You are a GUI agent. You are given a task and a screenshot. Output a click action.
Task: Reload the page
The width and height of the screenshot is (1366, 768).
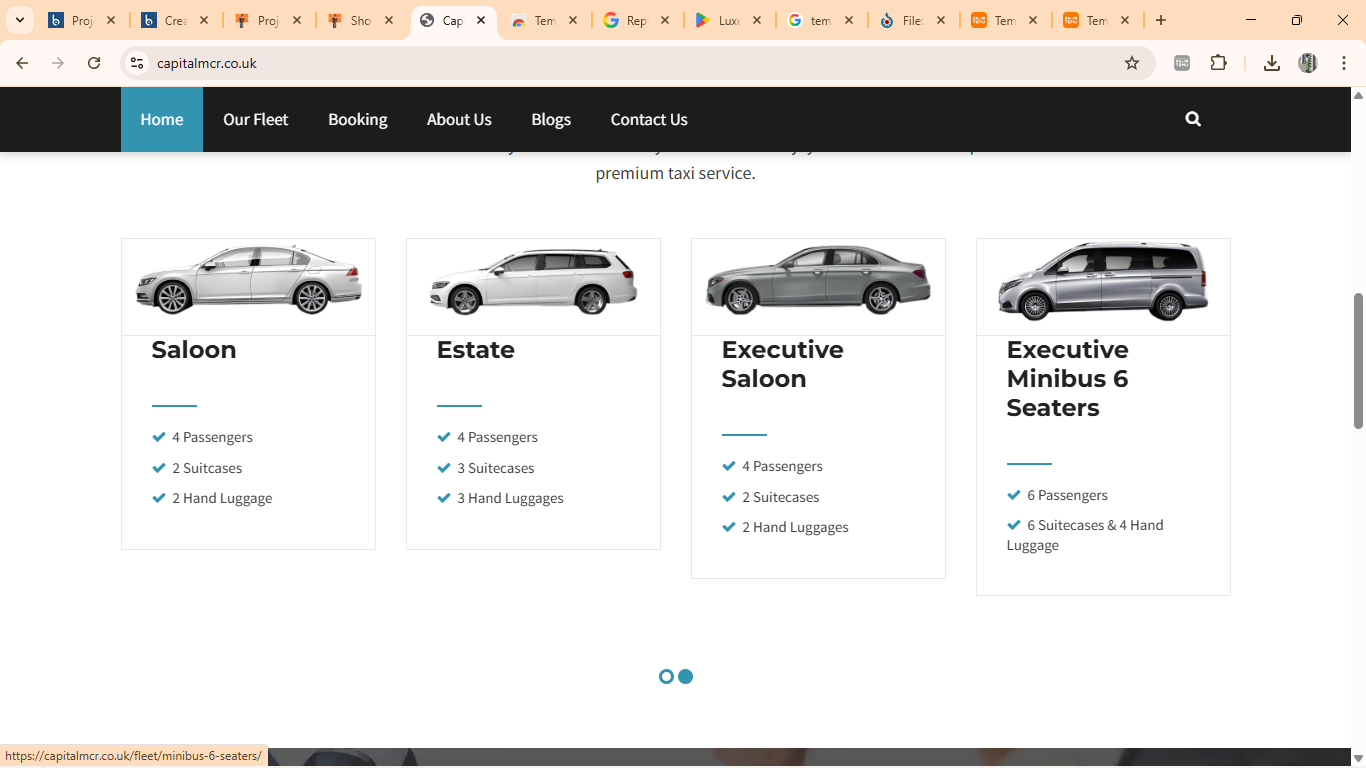pos(94,63)
